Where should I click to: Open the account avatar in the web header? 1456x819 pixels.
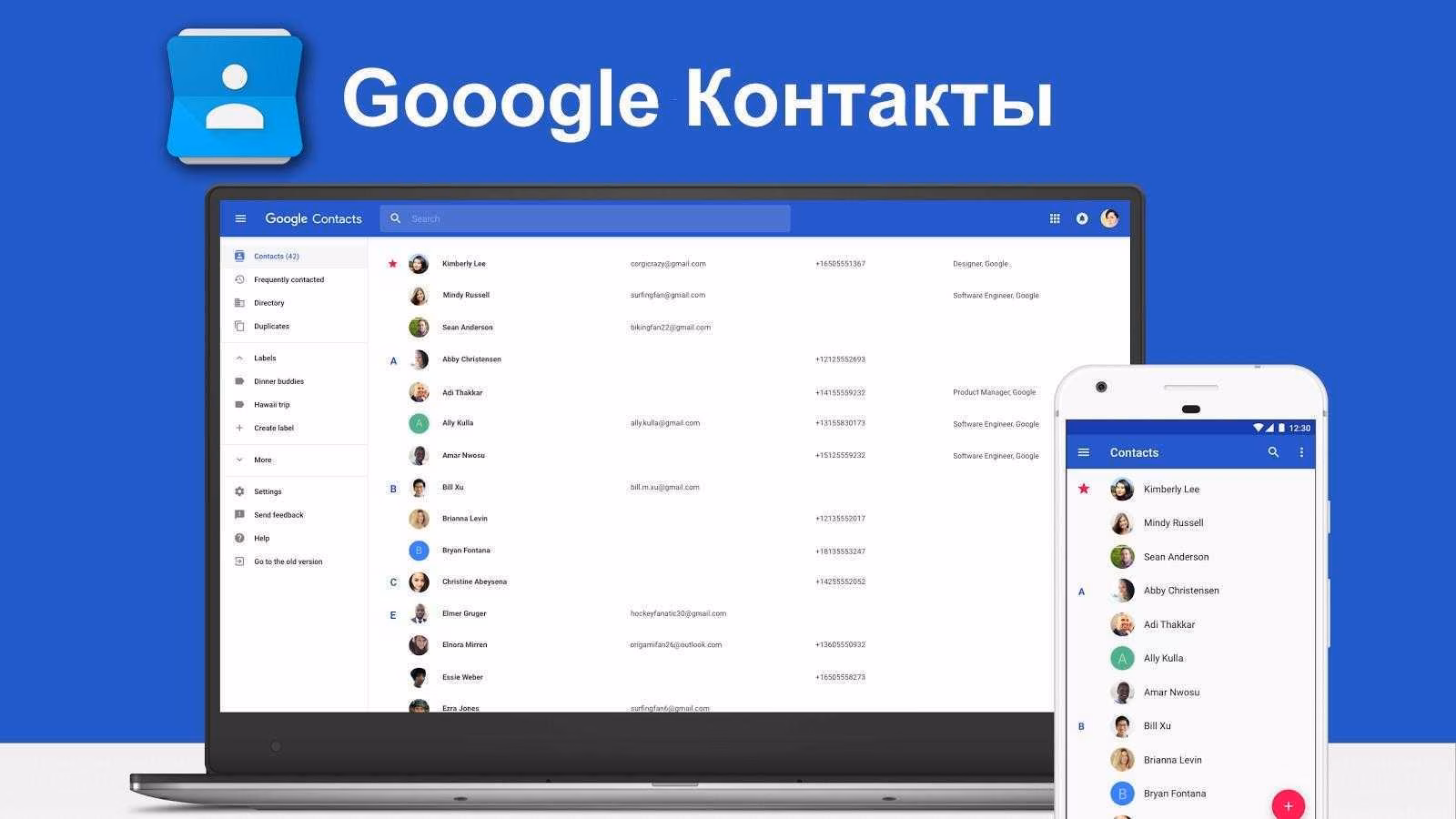[1109, 218]
